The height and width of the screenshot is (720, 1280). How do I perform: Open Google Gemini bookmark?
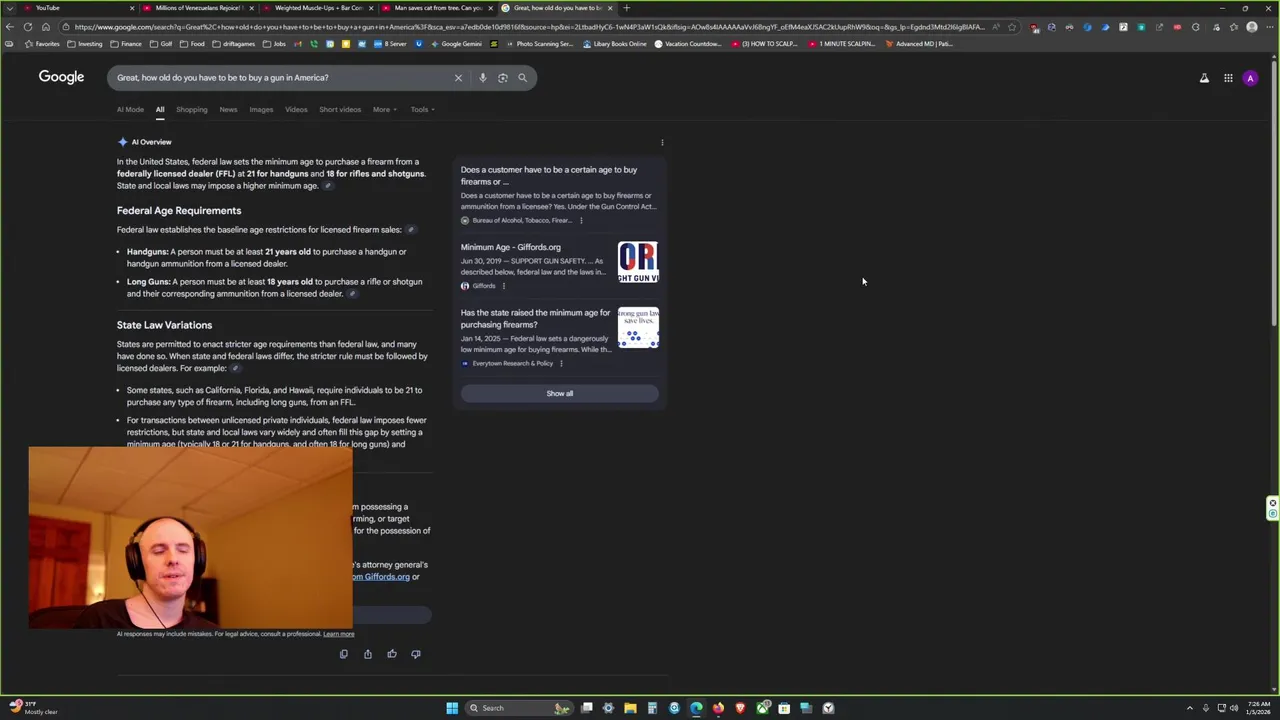coord(456,44)
